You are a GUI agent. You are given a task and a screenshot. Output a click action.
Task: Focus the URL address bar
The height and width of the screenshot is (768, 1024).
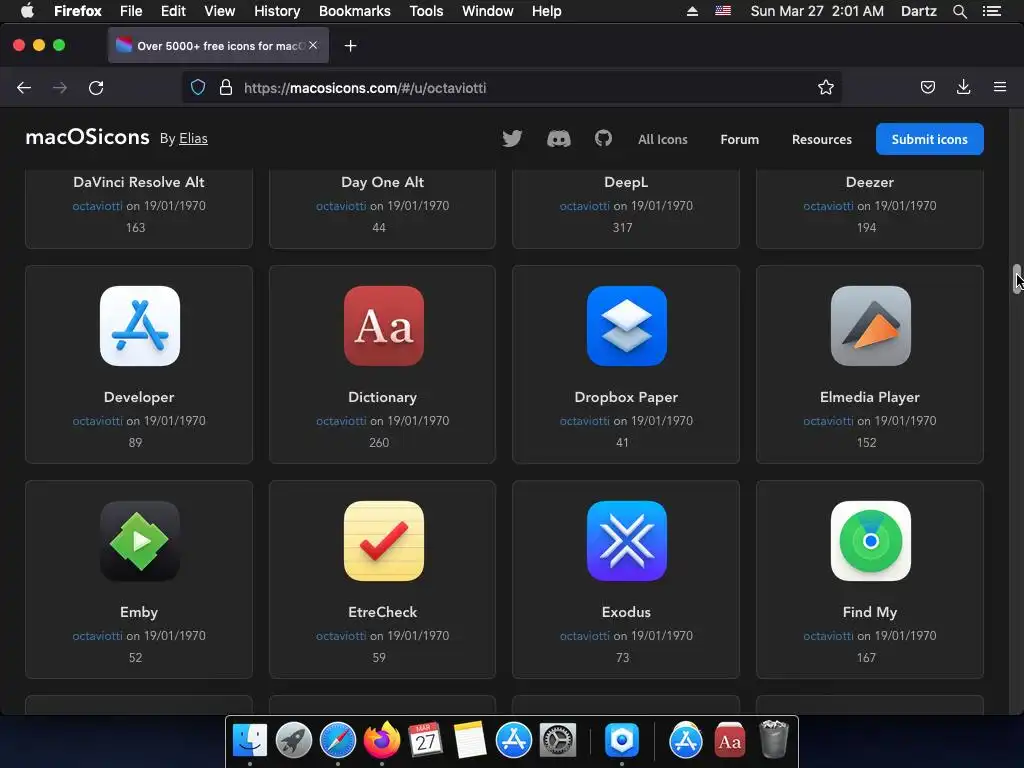[x=511, y=88]
